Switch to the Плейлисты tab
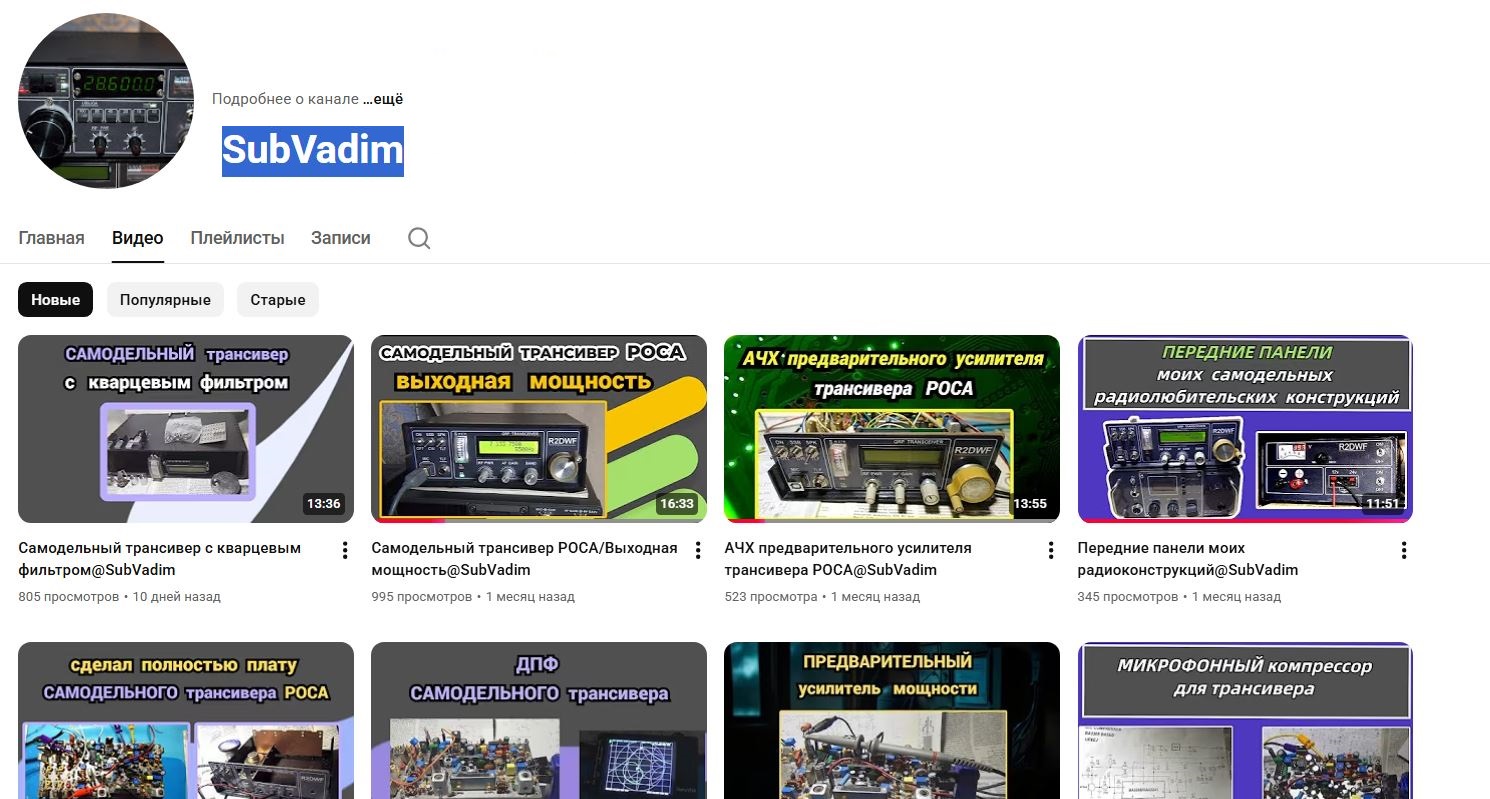Viewport: 1490px width, 799px height. click(x=237, y=238)
